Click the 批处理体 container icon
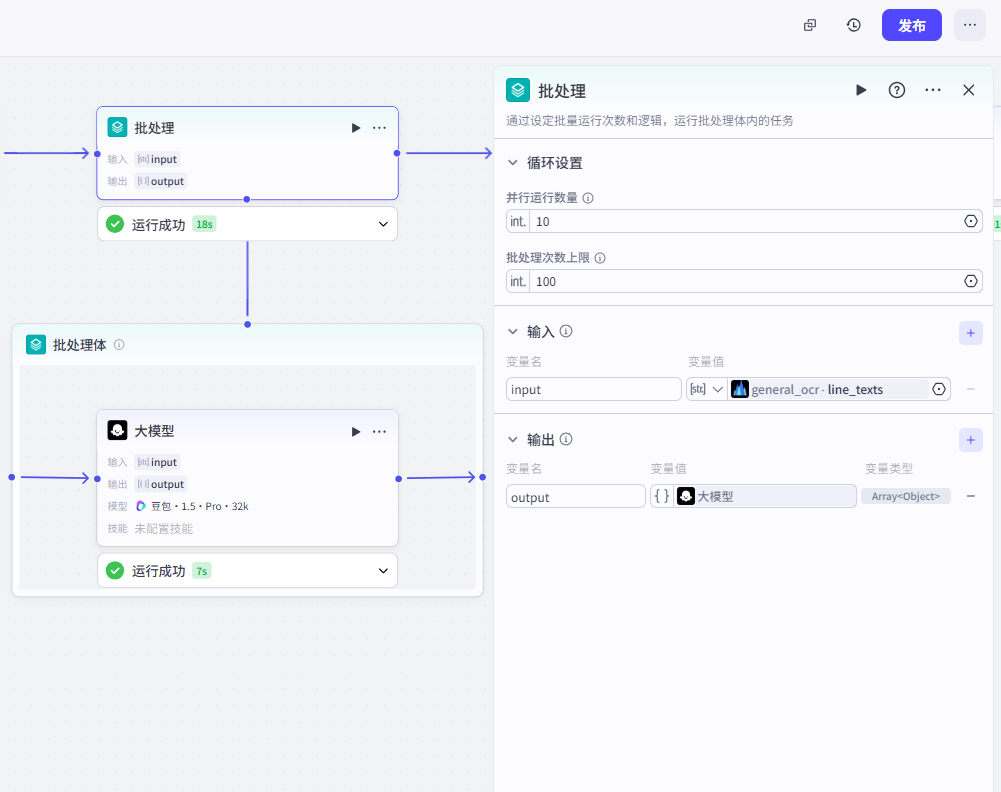Image resolution: width=1001 pixels, height=792 pixels. click(36, 345)
